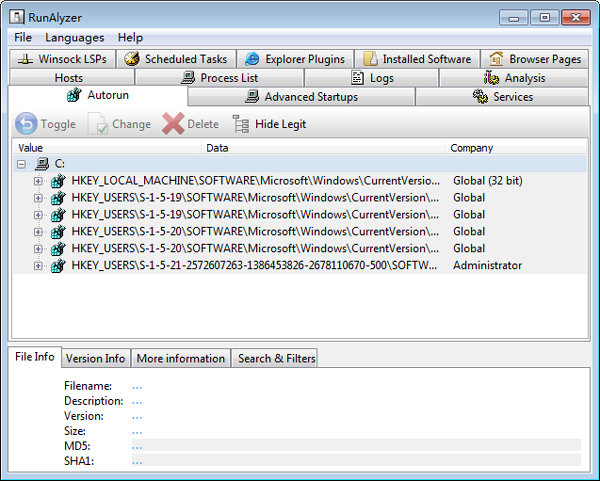Expand the second S-1-5-20 registry entry
The height and width of the screenshot is (481, 600).
coord(38,248)
